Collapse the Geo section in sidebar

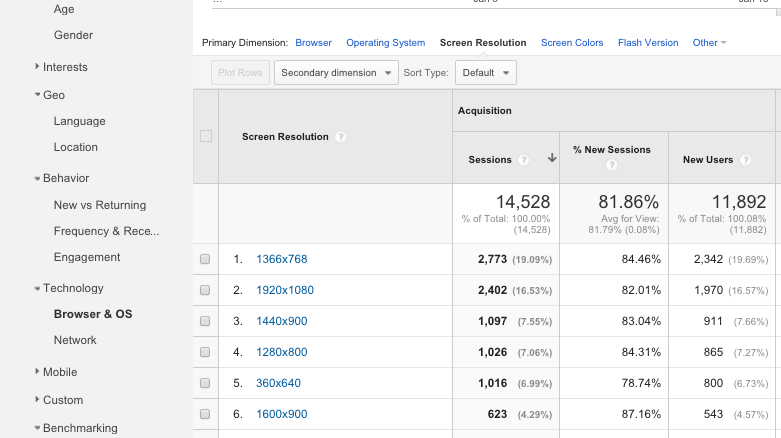[37, 94]
